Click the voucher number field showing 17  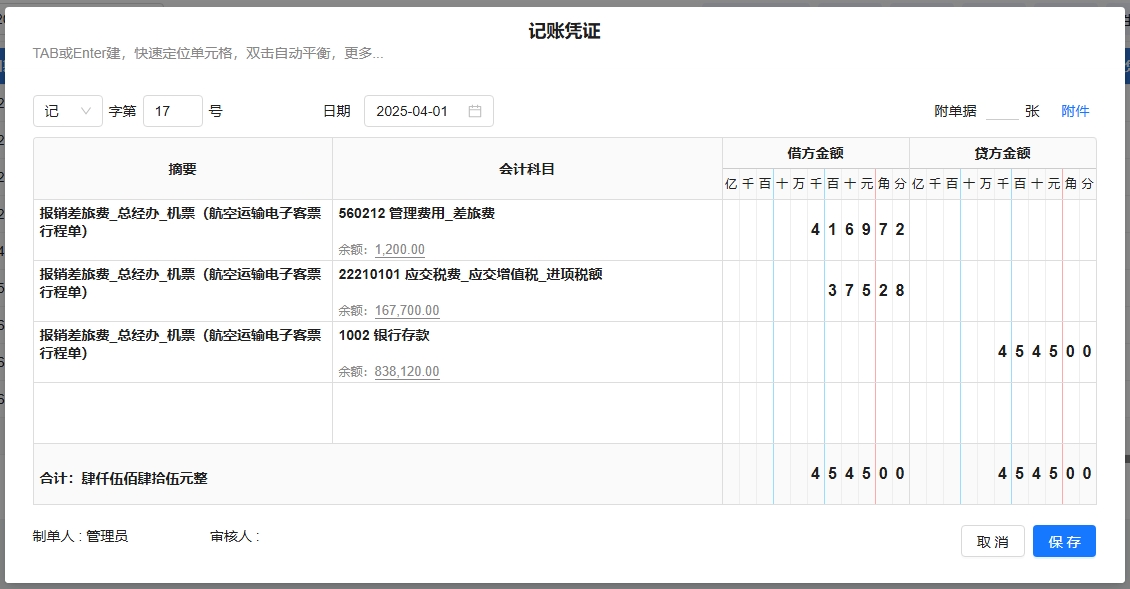pos(172,111)
